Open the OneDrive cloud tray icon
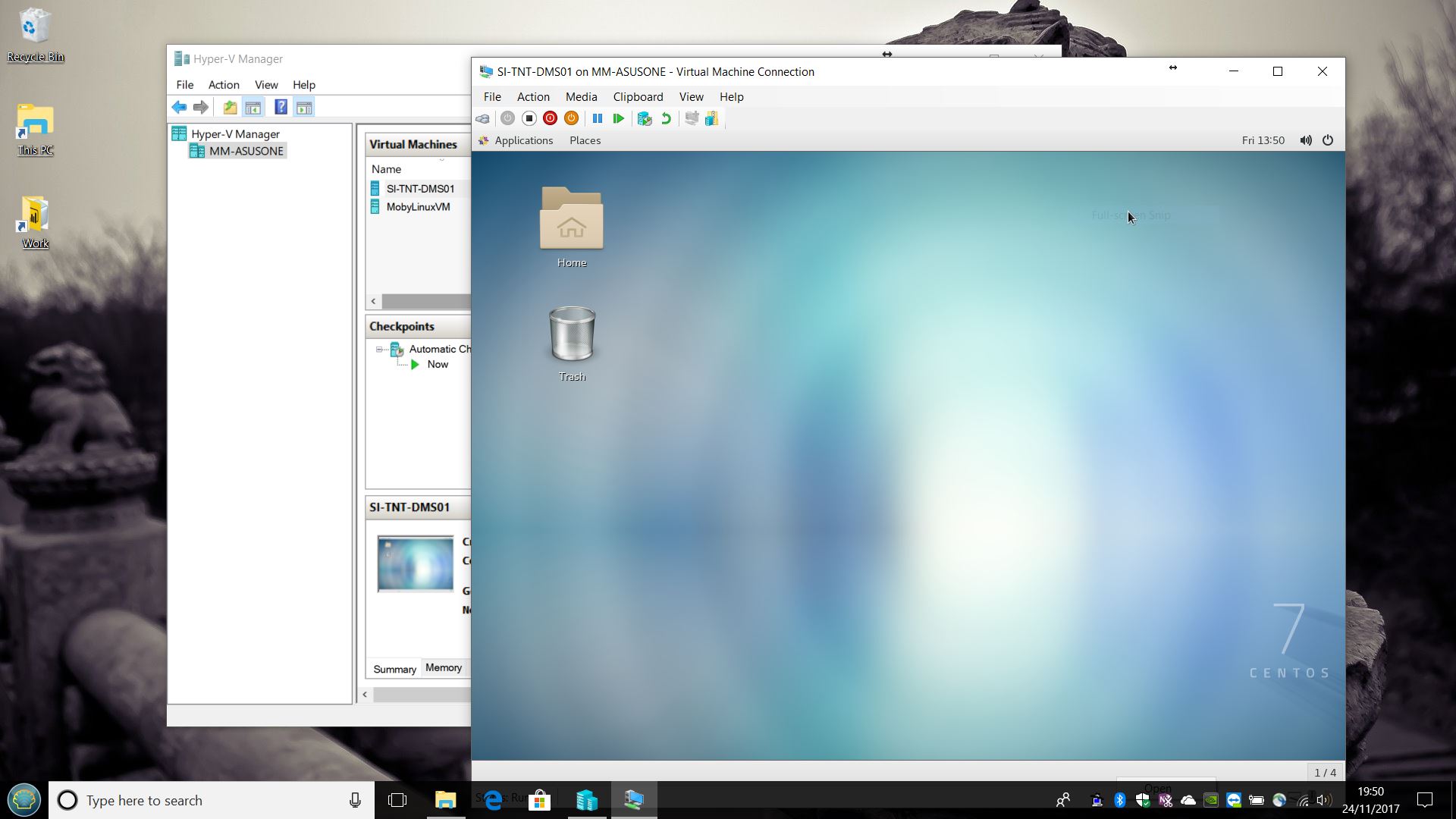The image size is (1456, 819). tap(1188, 800)
